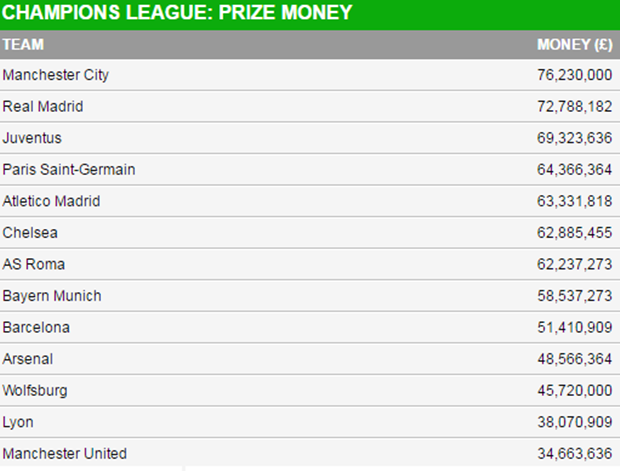The height and width of the screenshot is (471, 620).
Task: Click the Champions League Prize Money title
Action: click(177, 12)
